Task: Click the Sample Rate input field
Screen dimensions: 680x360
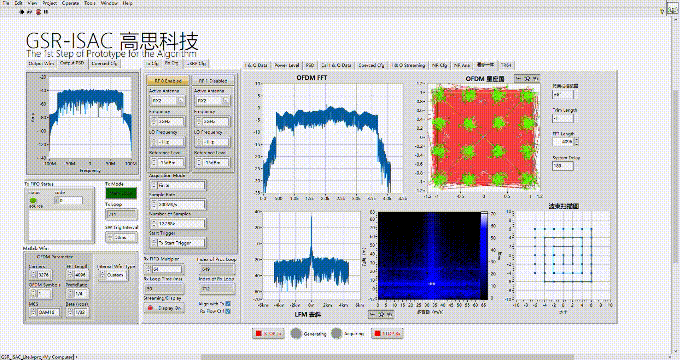Action: coord(178,204)
